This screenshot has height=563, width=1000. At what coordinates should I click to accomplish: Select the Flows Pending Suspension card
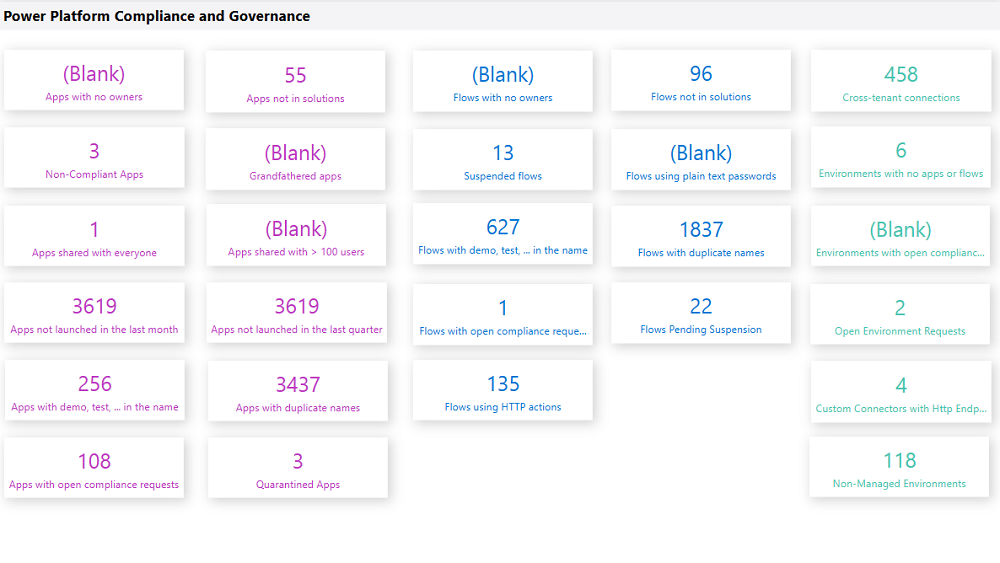(x=701, y=313)
